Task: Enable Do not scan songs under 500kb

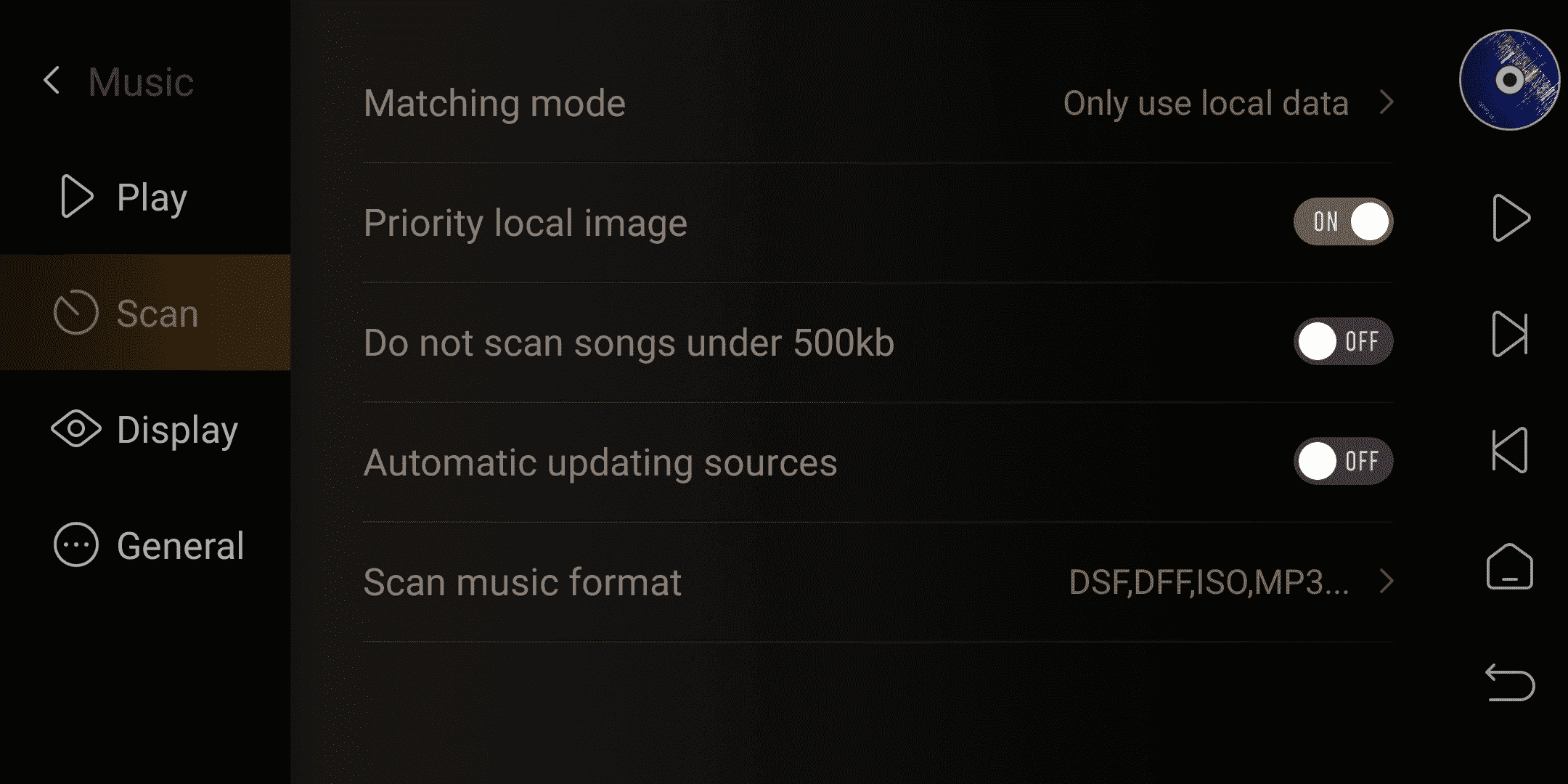Action: [x=1343, y=341]
